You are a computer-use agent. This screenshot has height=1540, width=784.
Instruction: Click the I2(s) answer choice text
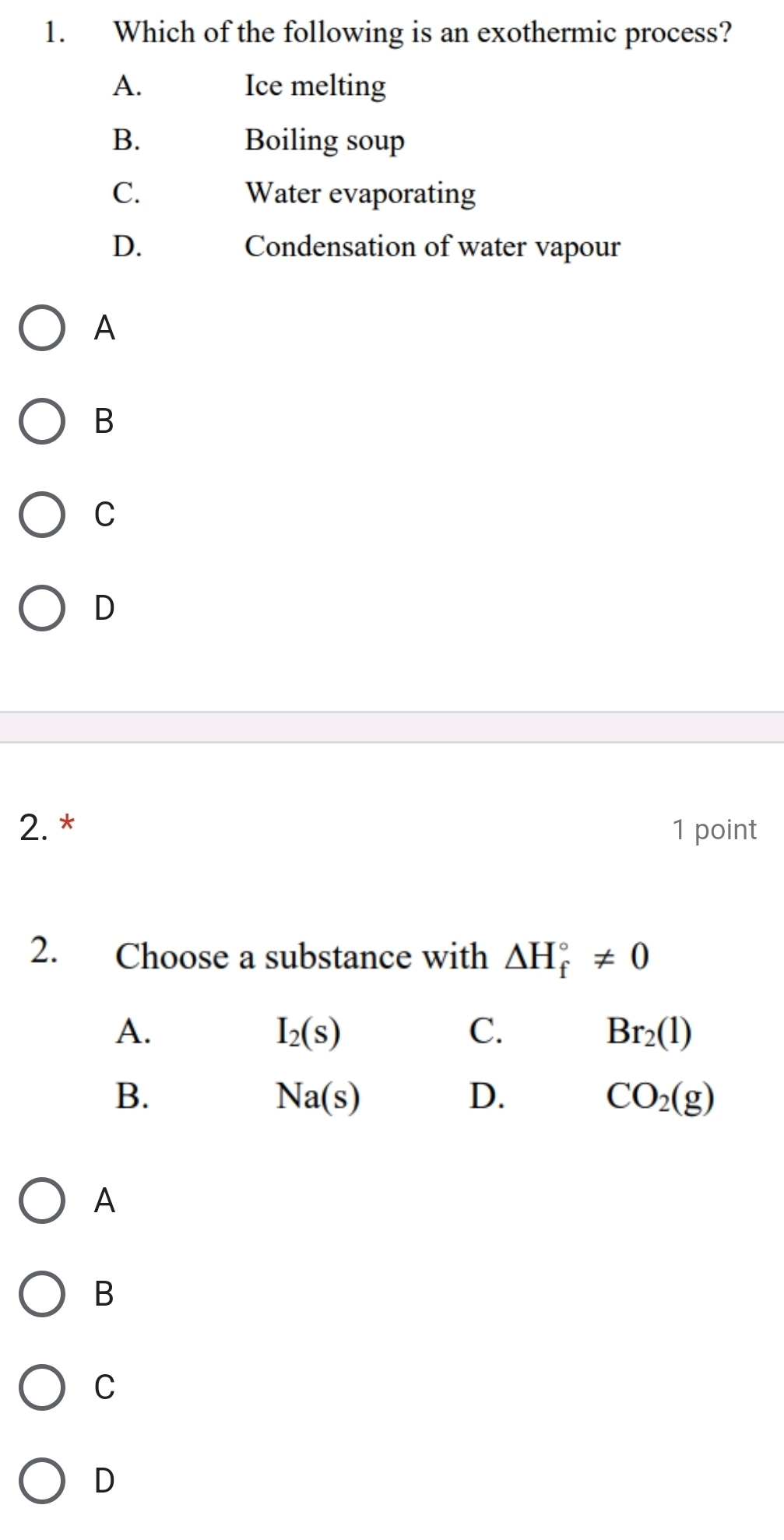click(307, 1033)
